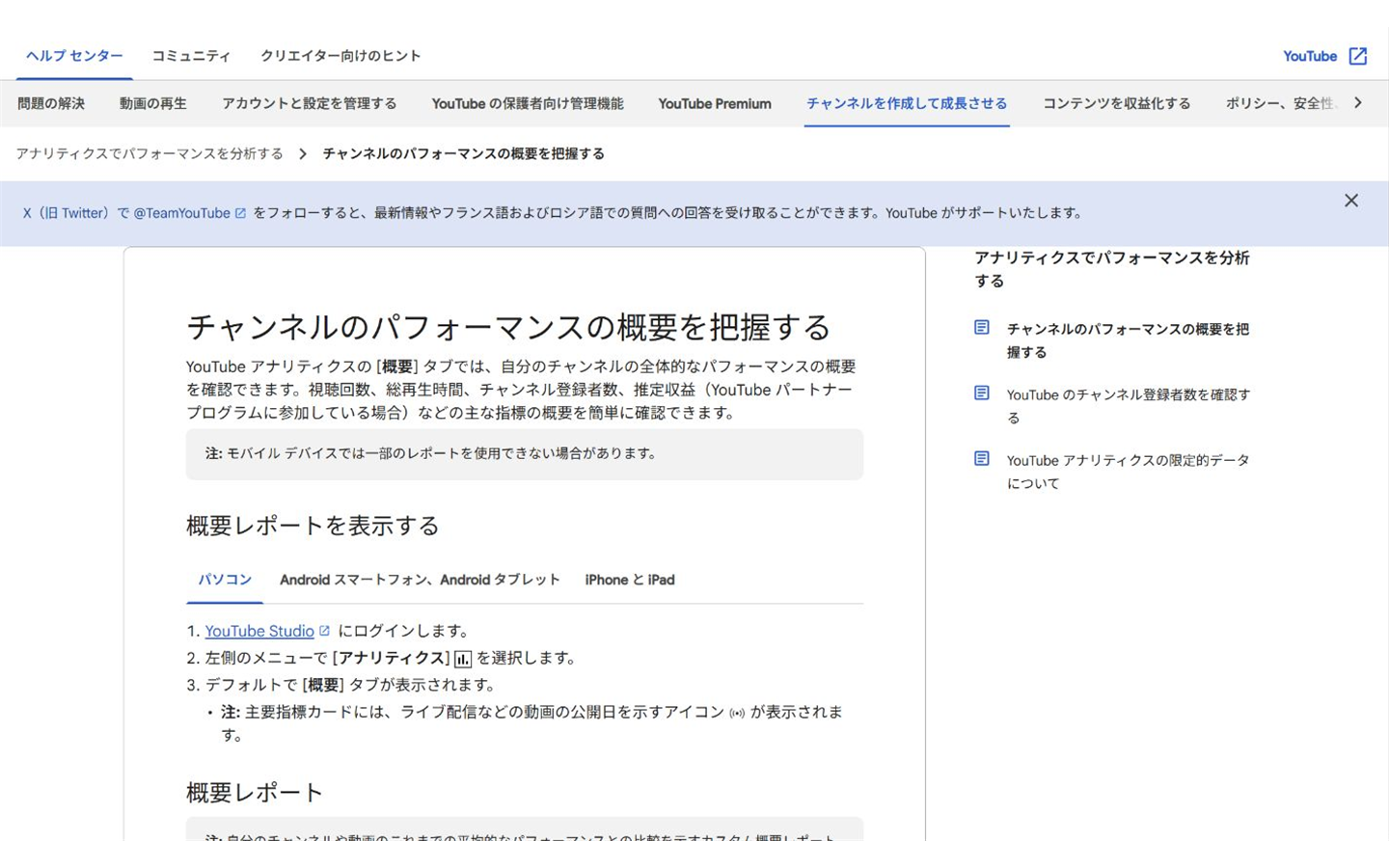Open the YouTube link in the top-right header
This screenshot has width=1389, height=868.
coord(1310,56)
